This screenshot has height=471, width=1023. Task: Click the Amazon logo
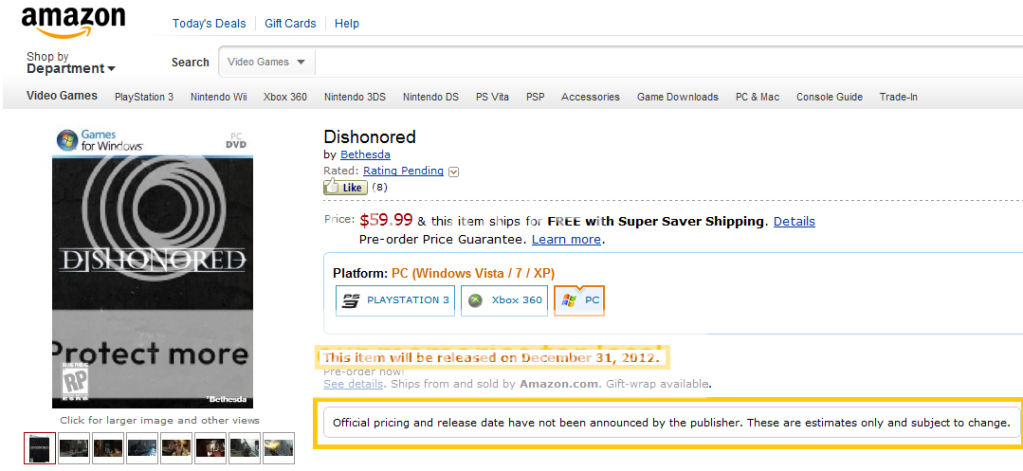tap(72, 21)
